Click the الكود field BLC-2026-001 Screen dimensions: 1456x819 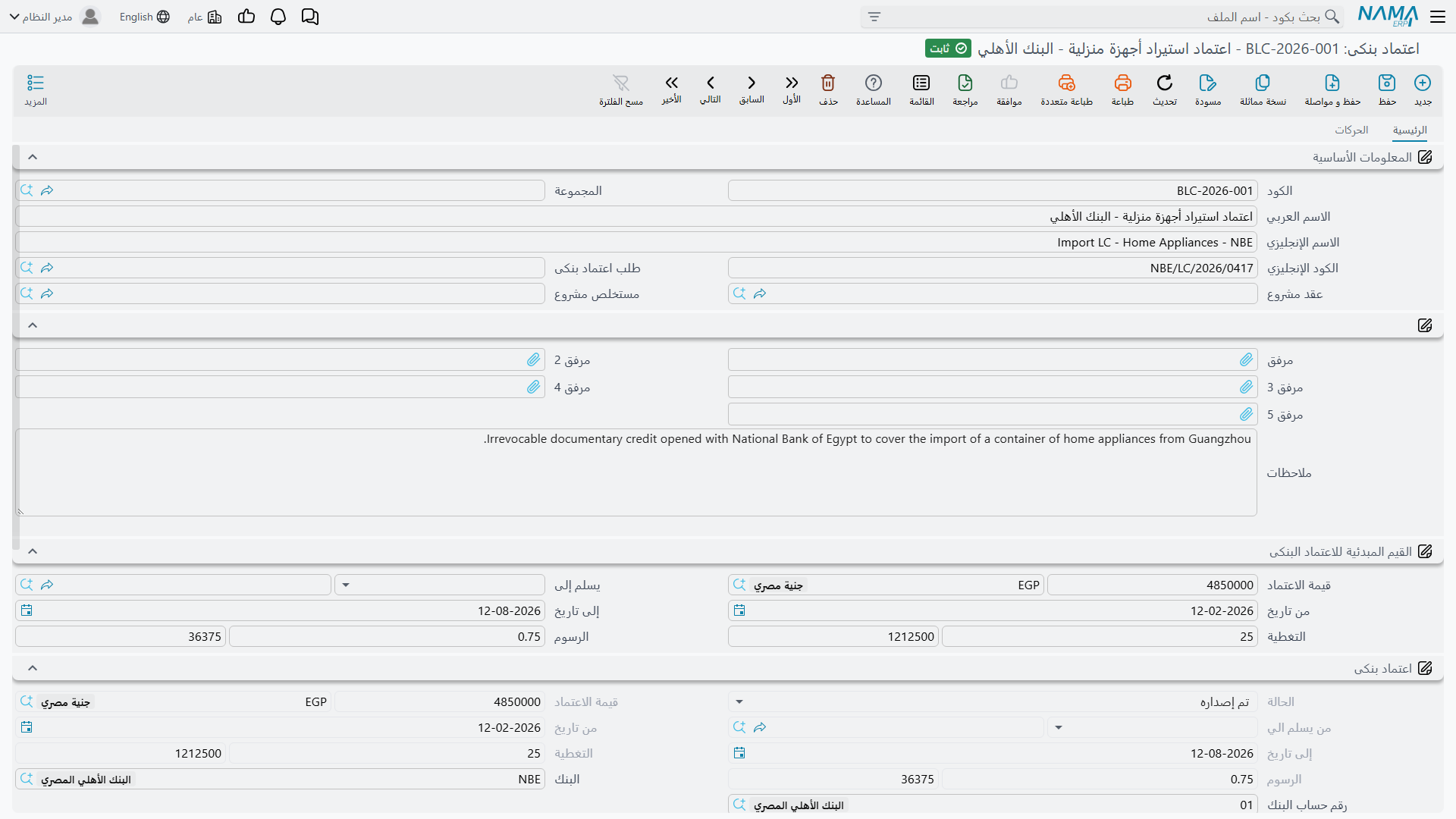(993, 190)
